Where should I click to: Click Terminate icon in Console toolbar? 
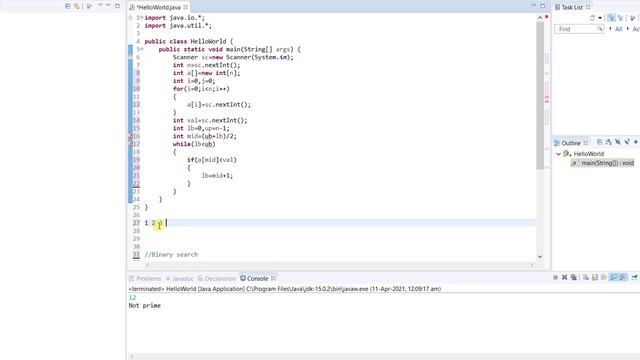click(x=556, y=278)
